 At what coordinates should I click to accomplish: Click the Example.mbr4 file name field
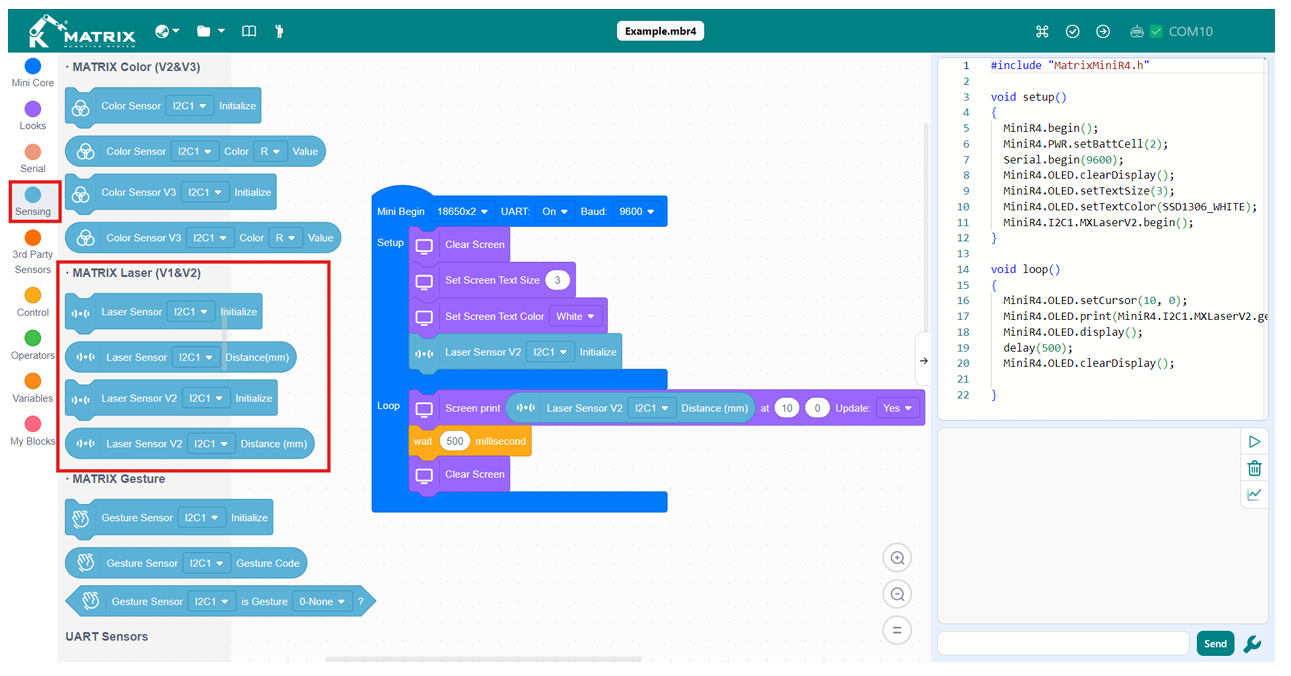661,31
